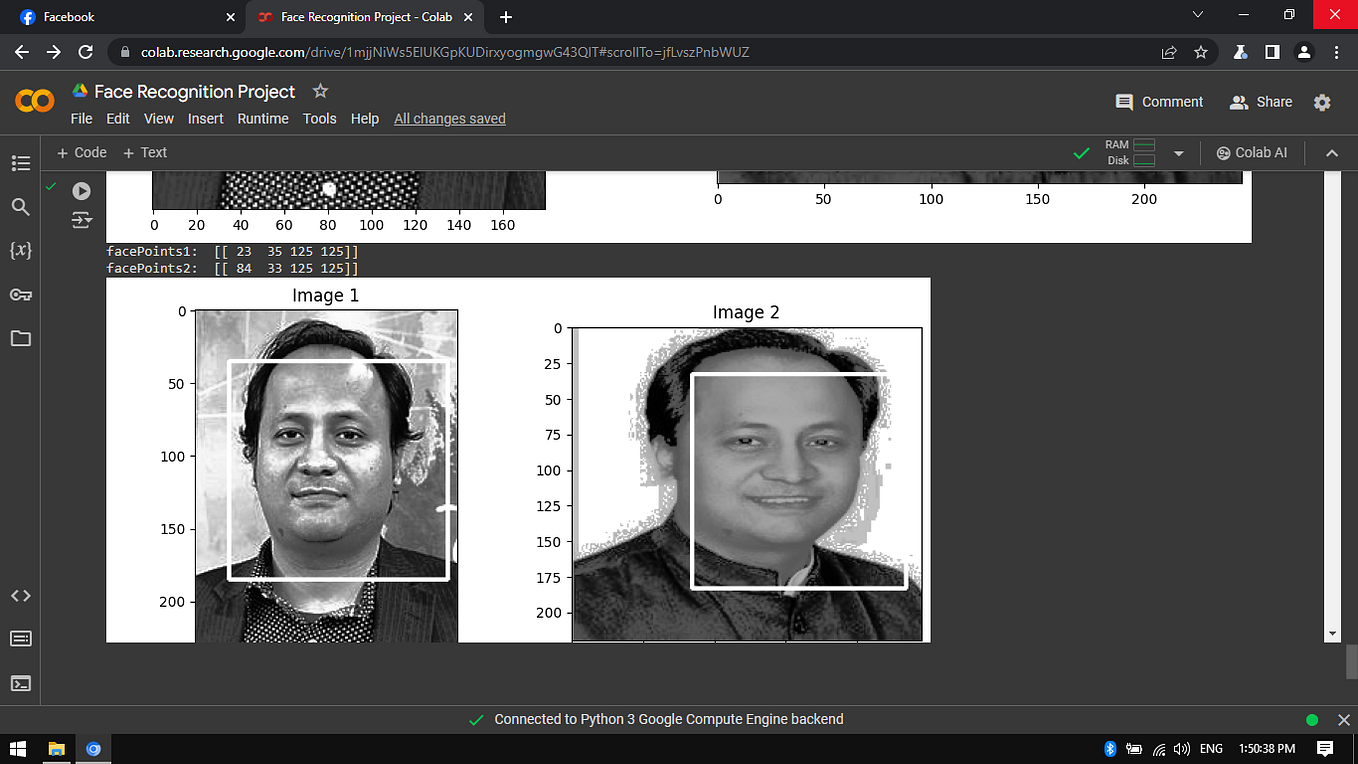Image resolution: width=1358 pixels, height=764 pixels.
Task: Collapse the header with the chevron
Action: (x=1332, y=152)
